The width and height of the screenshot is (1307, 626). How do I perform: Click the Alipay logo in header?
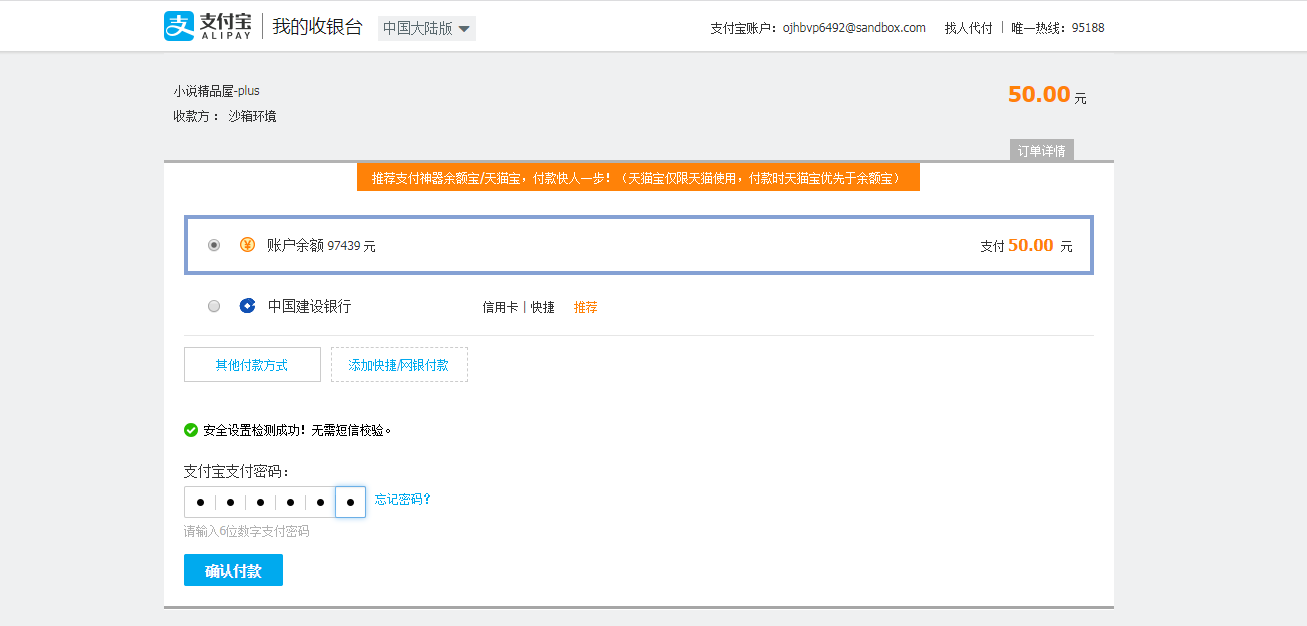coord(207,27)
